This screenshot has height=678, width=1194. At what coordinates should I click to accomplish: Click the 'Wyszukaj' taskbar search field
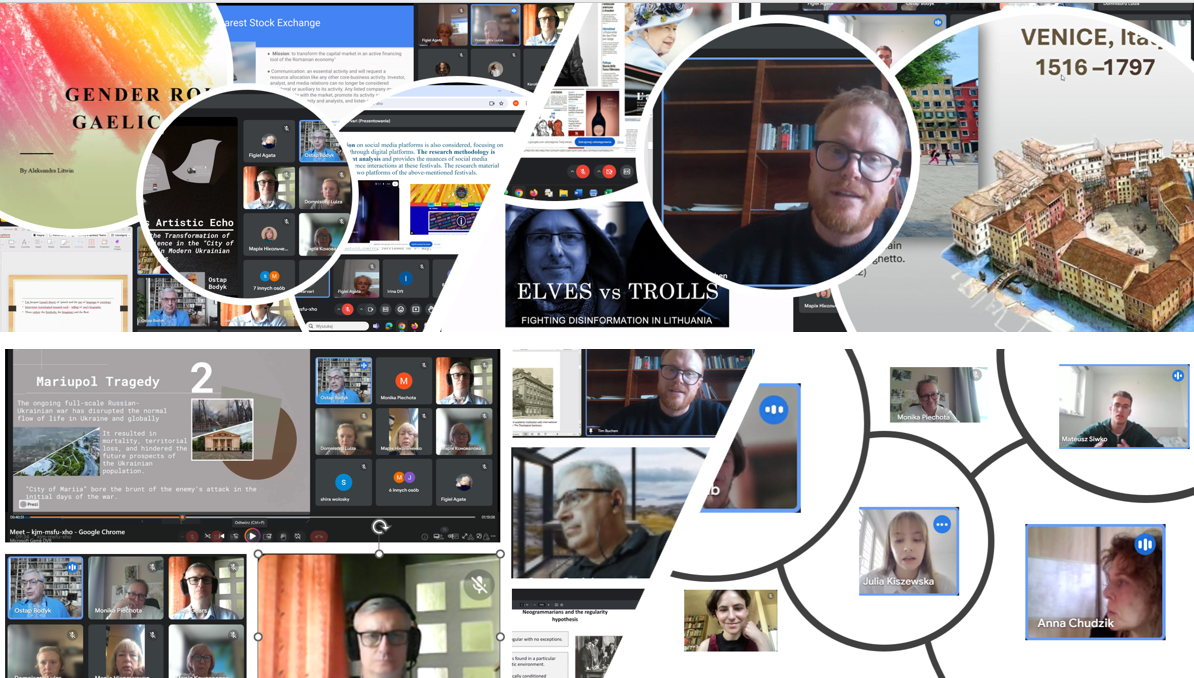[x=337, y=326]
